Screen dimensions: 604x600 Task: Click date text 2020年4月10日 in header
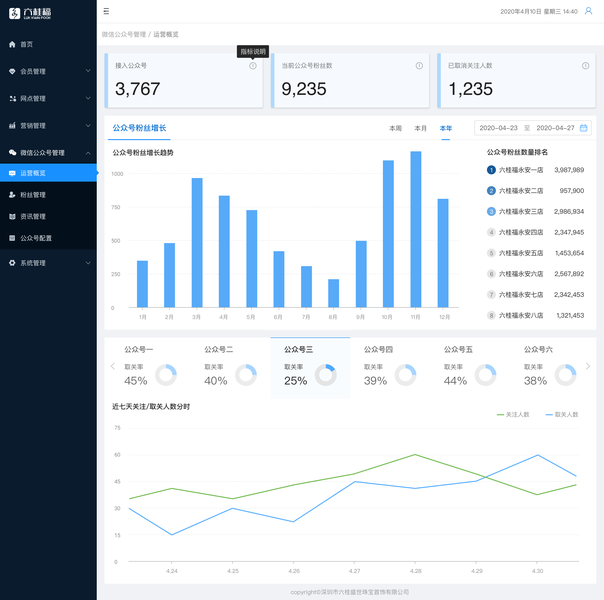(521, 12)
